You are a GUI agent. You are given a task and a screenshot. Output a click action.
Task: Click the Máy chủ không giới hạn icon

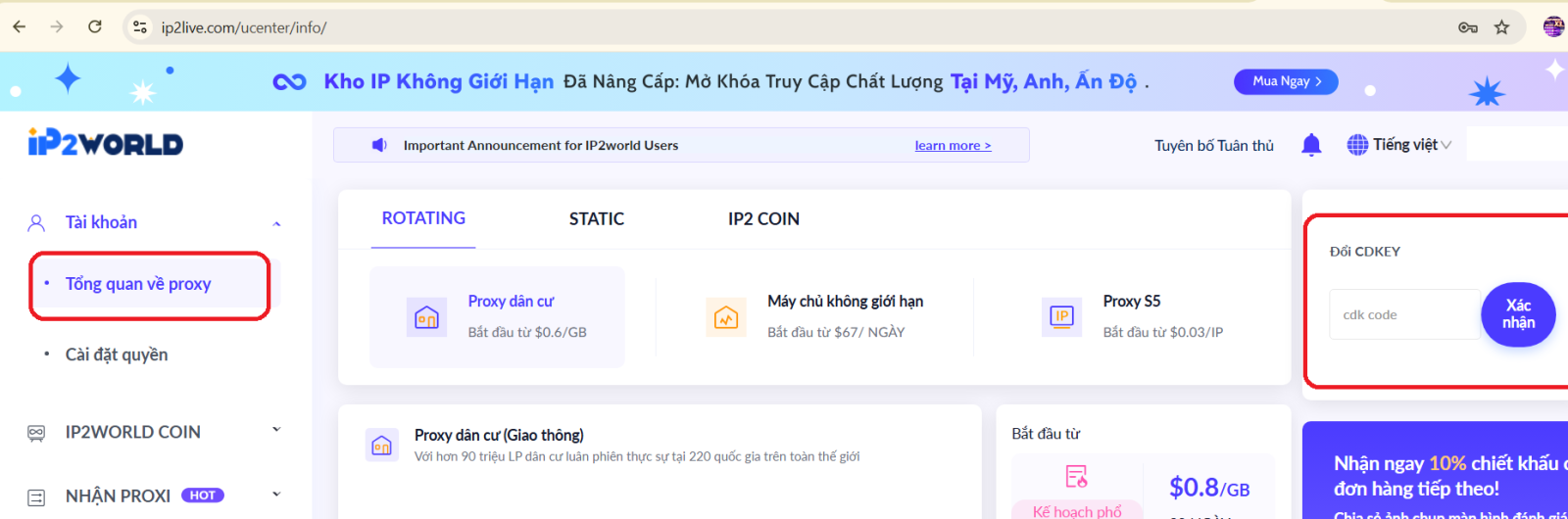(726, 317)
